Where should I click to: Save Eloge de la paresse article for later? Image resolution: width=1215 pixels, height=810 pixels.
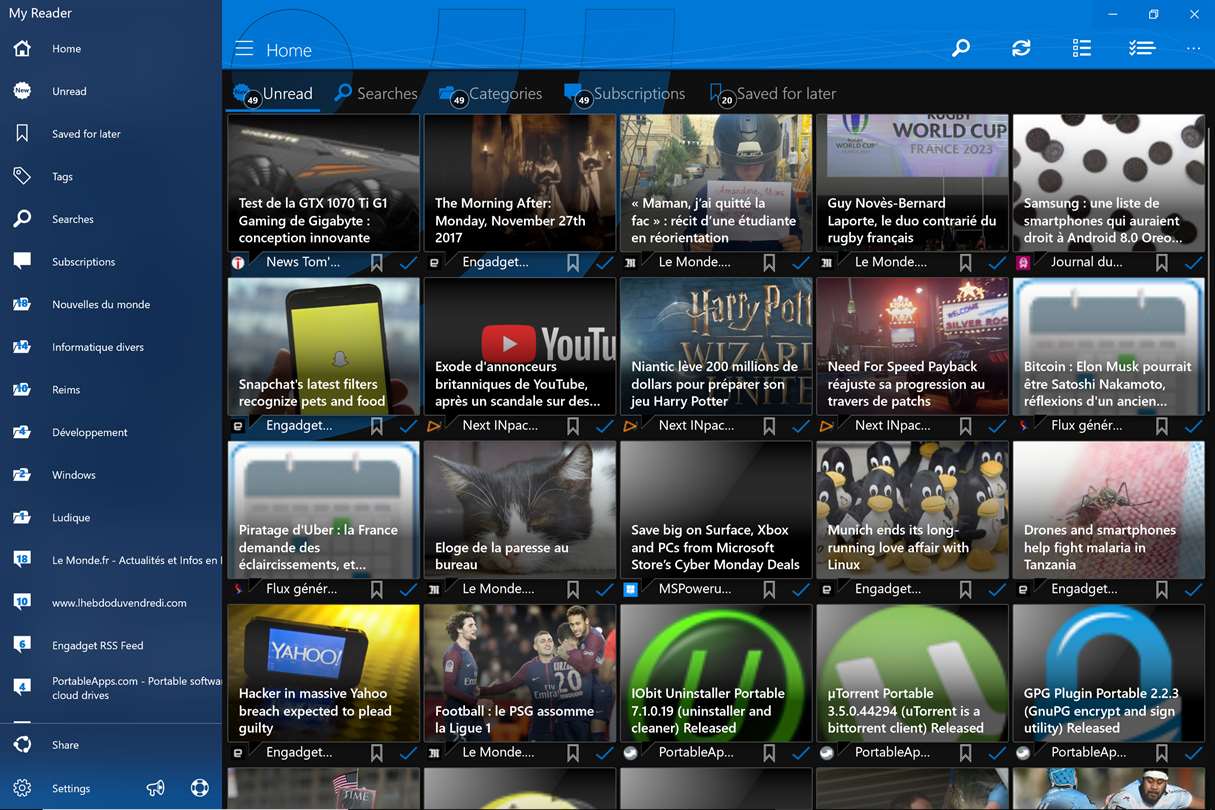pyautogui.click(x=573, y=589)
